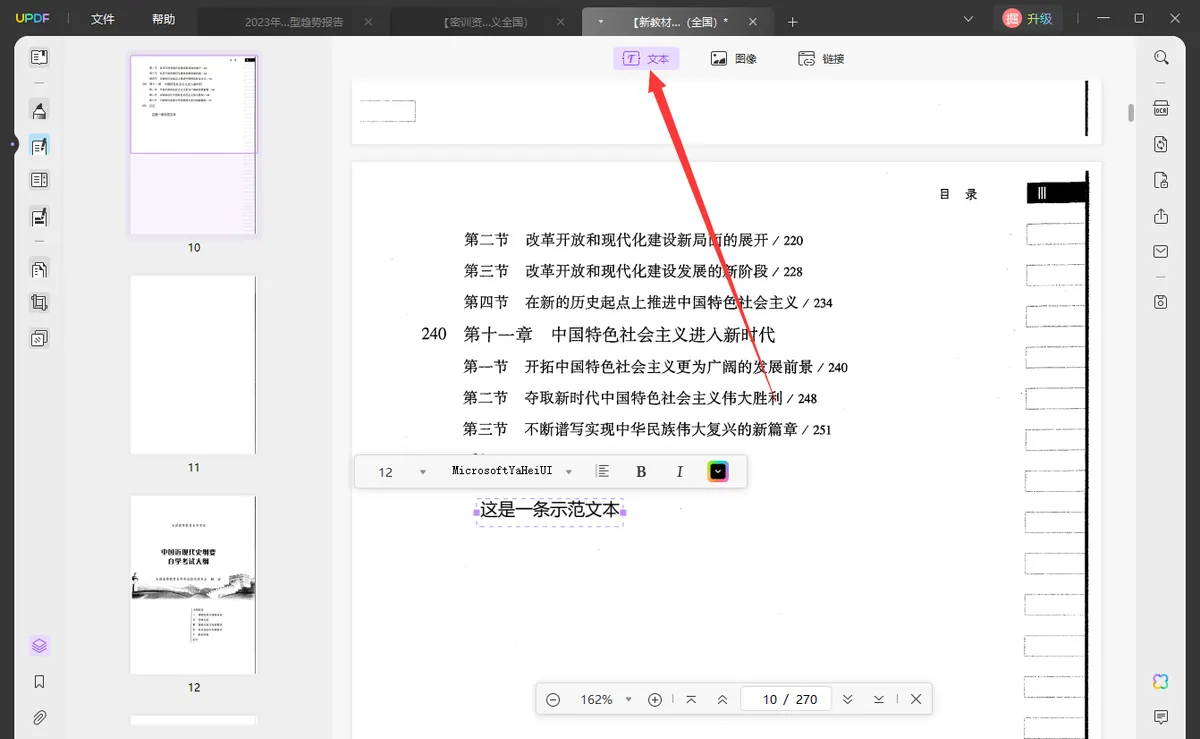Launch the UPDF AI colorful icon
The width and height of the screenshot is (1200, 739).
1161,682
